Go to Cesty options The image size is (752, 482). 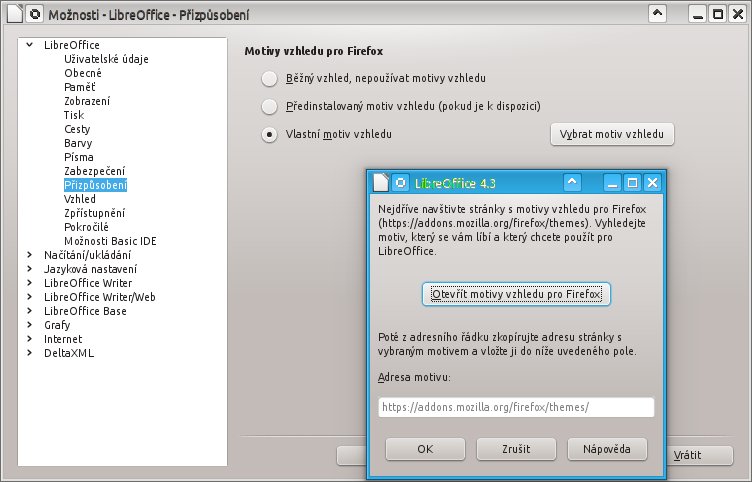click(77, 129)
